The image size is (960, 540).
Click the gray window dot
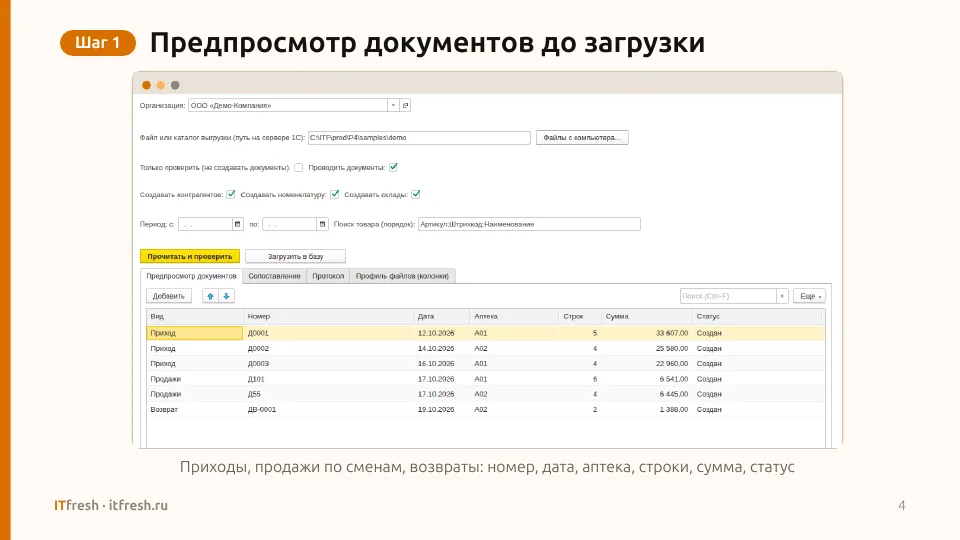point(175,85)
